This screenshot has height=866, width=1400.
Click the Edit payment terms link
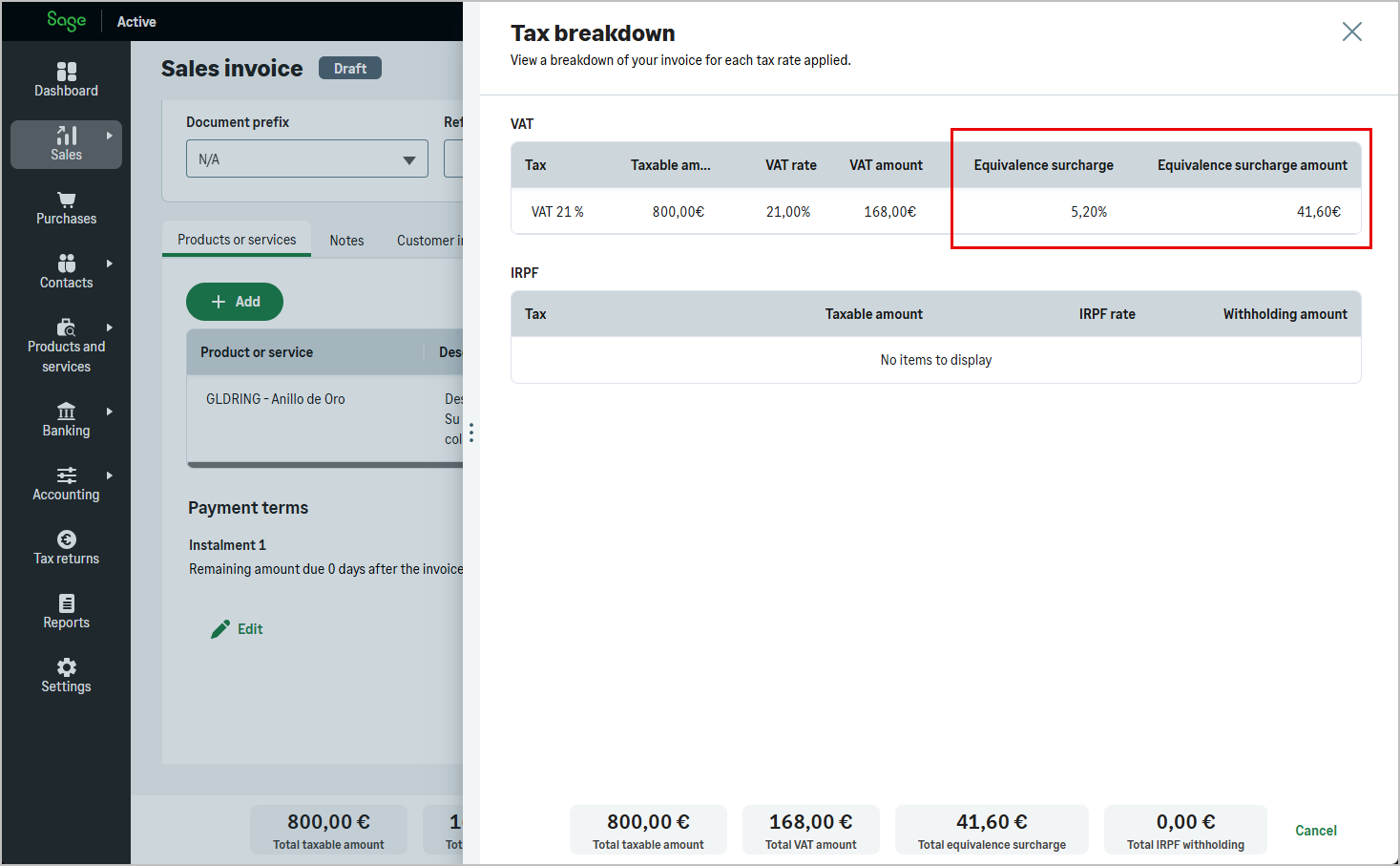click(x=250, y=629)
